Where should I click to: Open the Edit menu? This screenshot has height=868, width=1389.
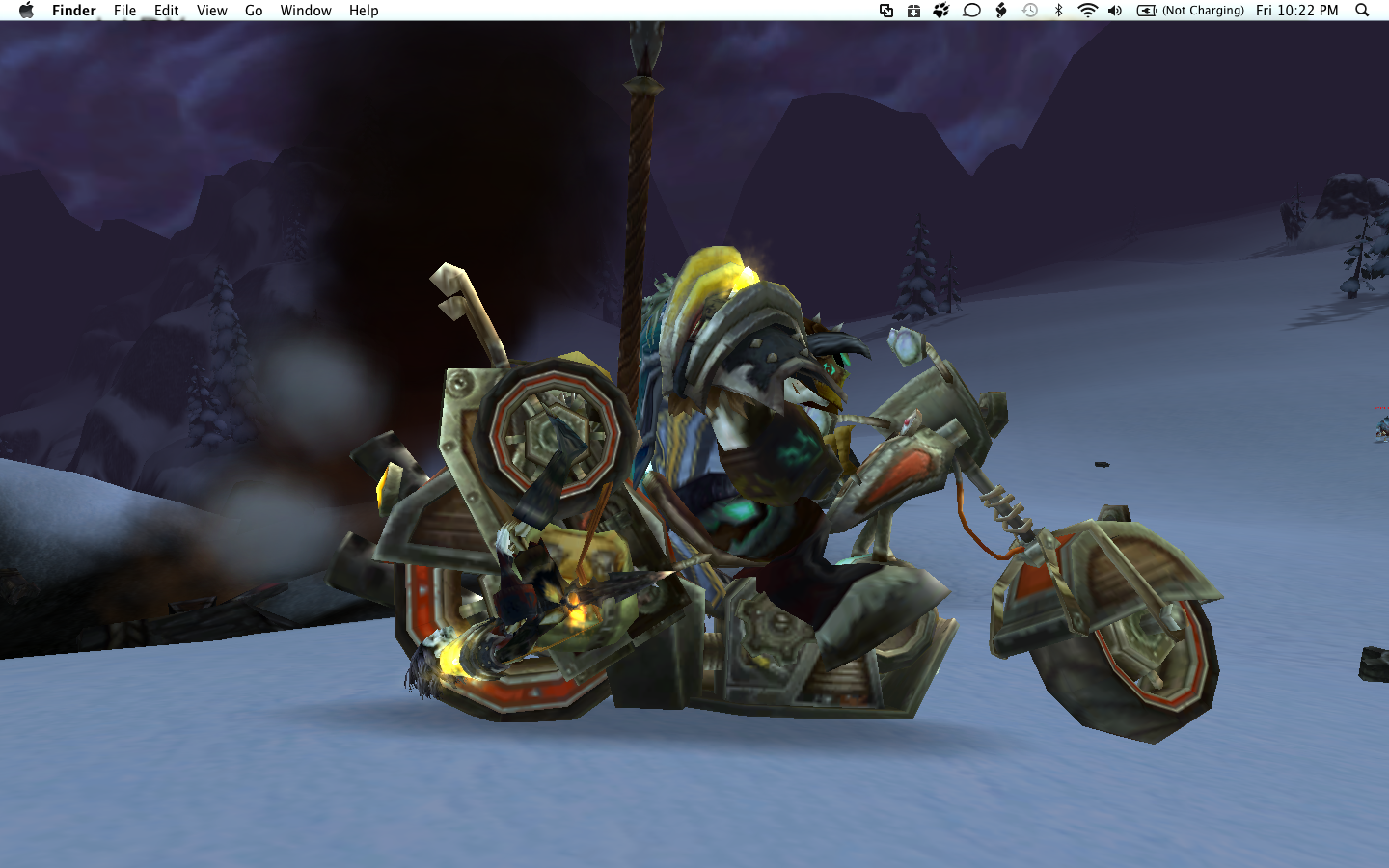[166, 11]
